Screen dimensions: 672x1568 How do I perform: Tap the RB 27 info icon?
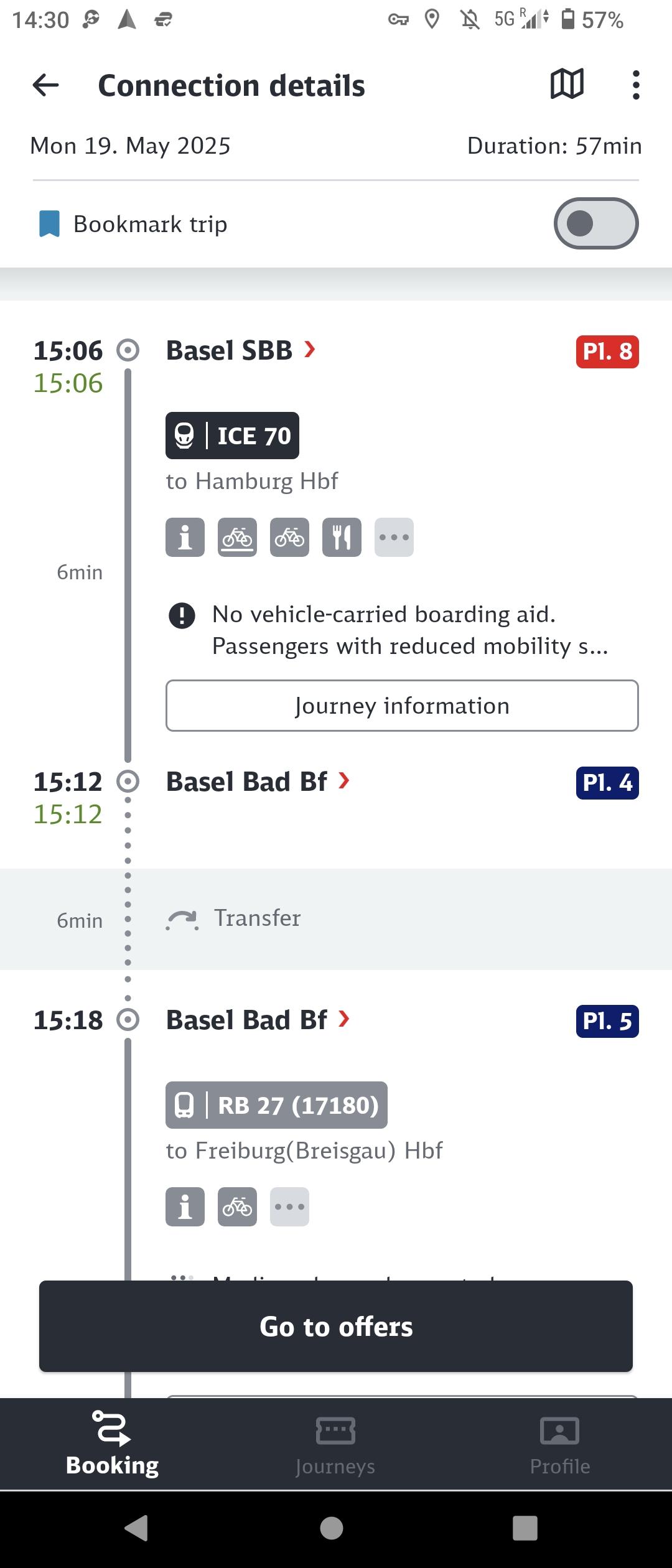[x=185, y=1206]
